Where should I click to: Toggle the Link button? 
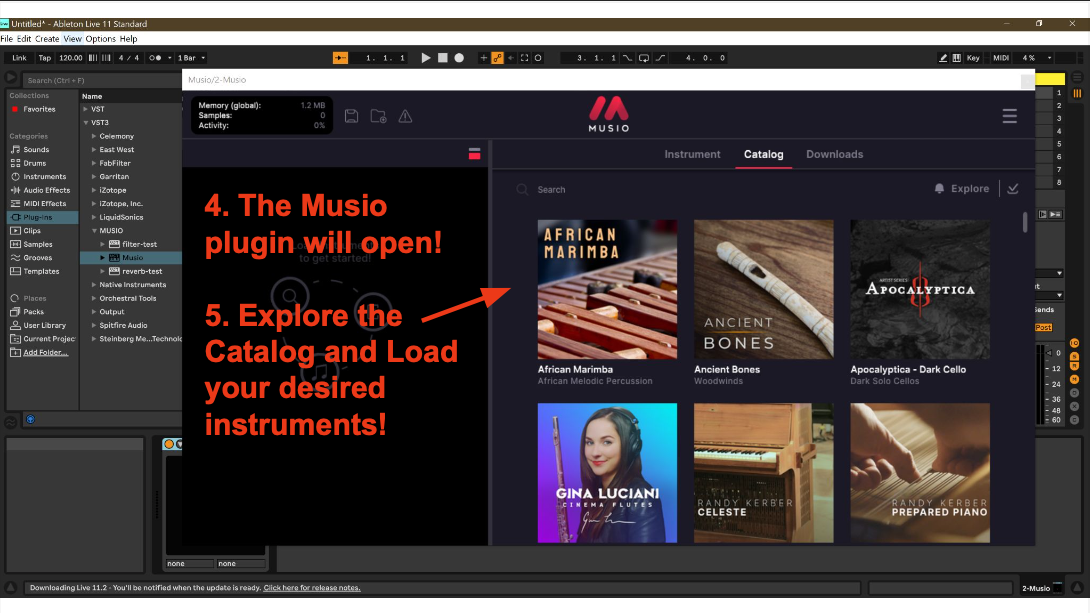pyautogui.click(x=19, y=58)
